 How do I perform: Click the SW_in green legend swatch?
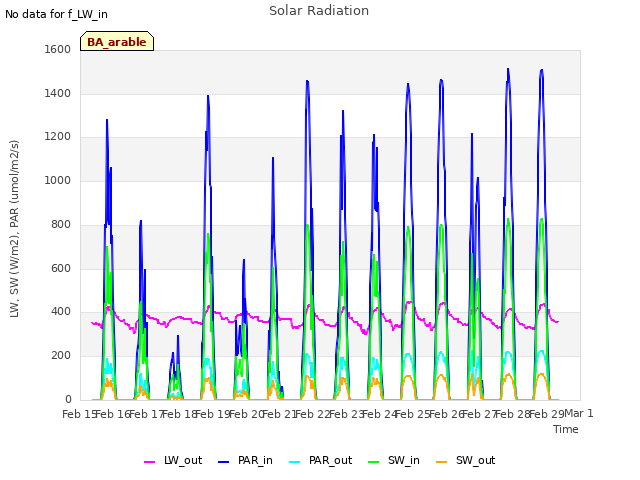(373, 462)
